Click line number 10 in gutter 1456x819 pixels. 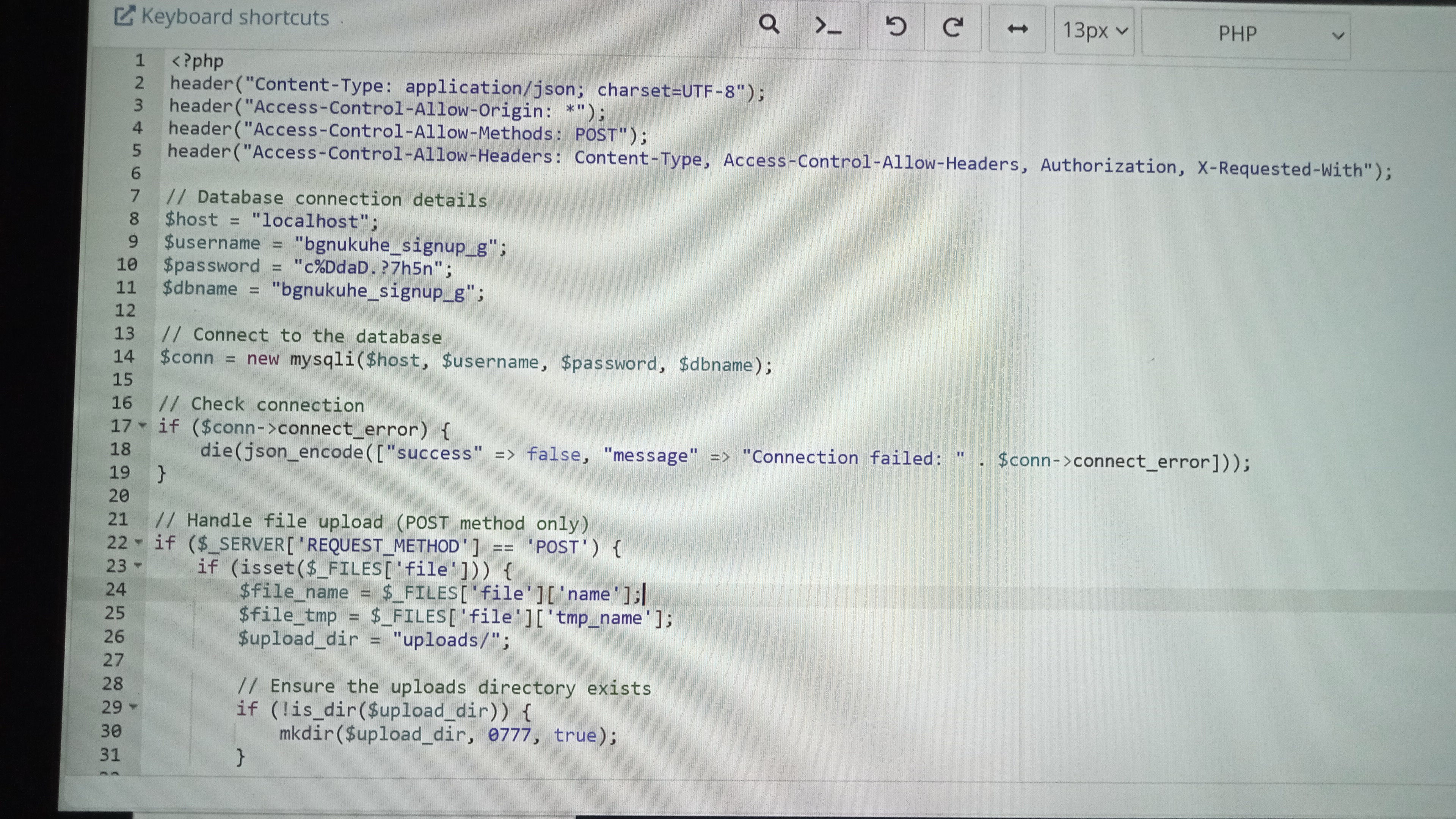(x=127, y=265)
